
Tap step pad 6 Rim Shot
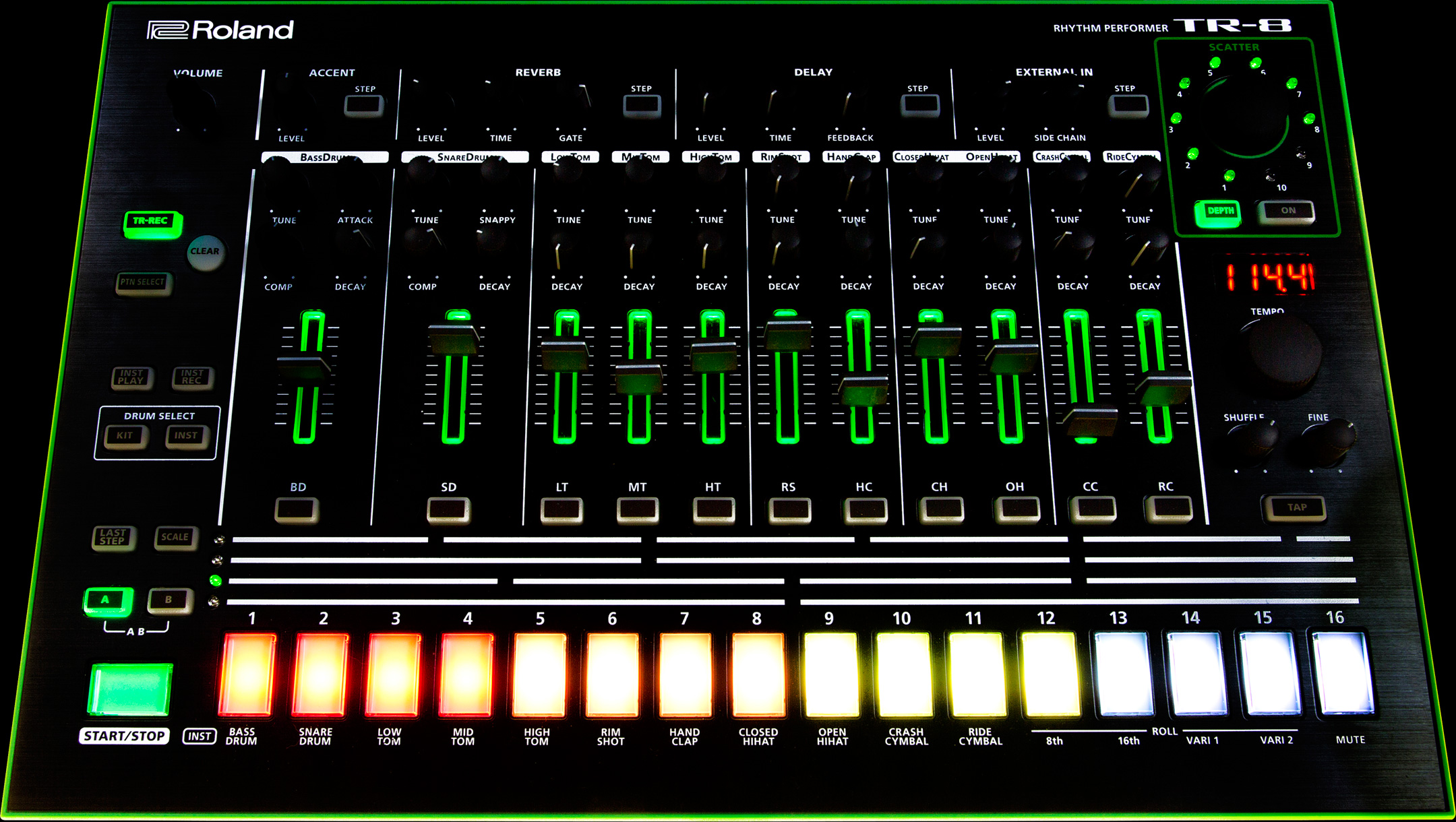coord(612,674)
